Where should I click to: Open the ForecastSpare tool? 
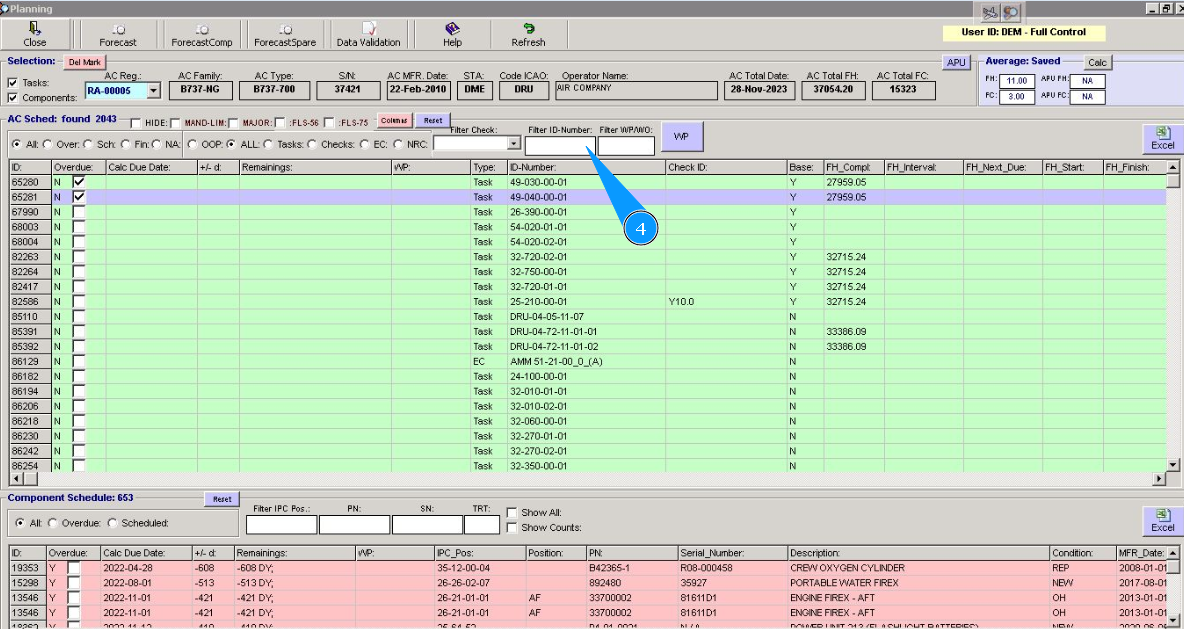click(x=284, y=35)
